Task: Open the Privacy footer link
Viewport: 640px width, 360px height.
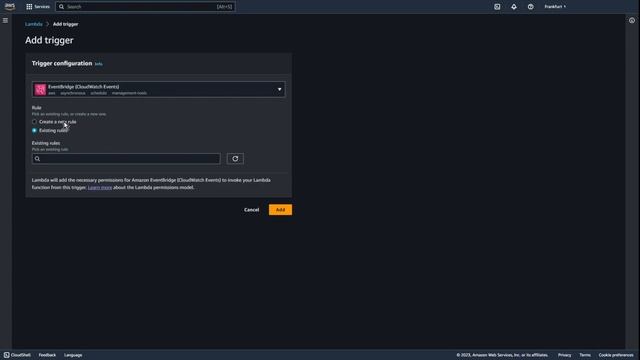Action: click(564, 355)
